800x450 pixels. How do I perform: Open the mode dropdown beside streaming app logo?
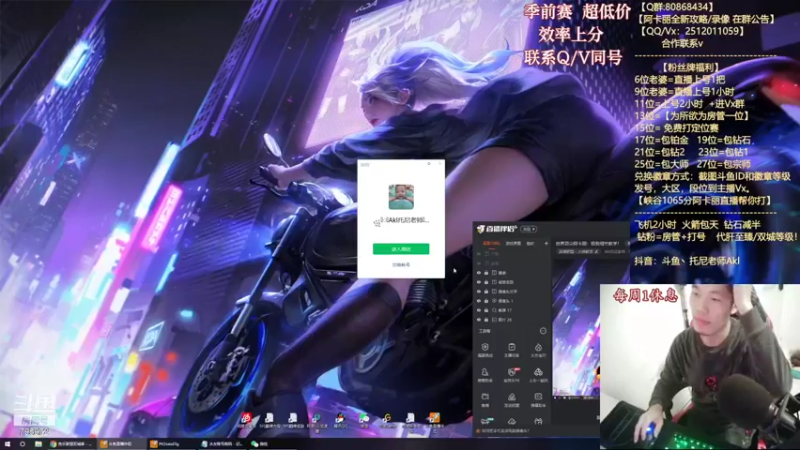pos(529,229)
